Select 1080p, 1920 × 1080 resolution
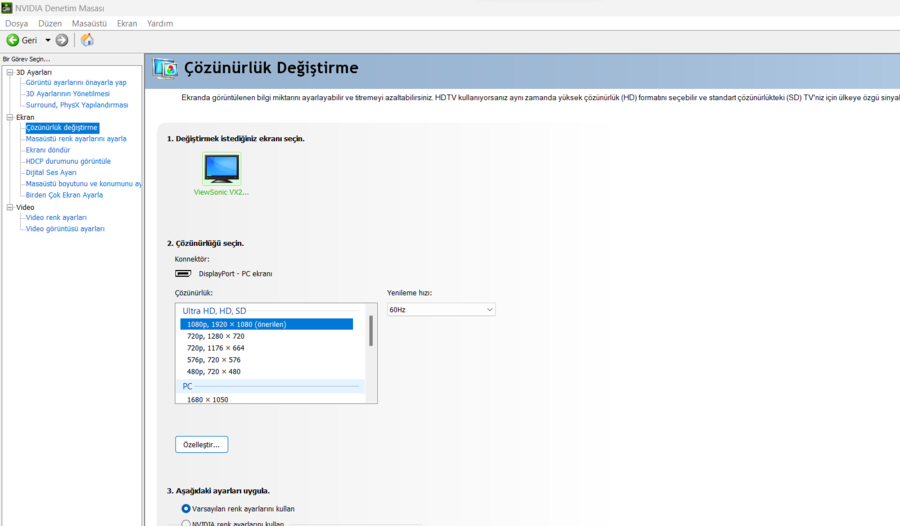This screenshot has height=526, width=900. click(266, 324)
